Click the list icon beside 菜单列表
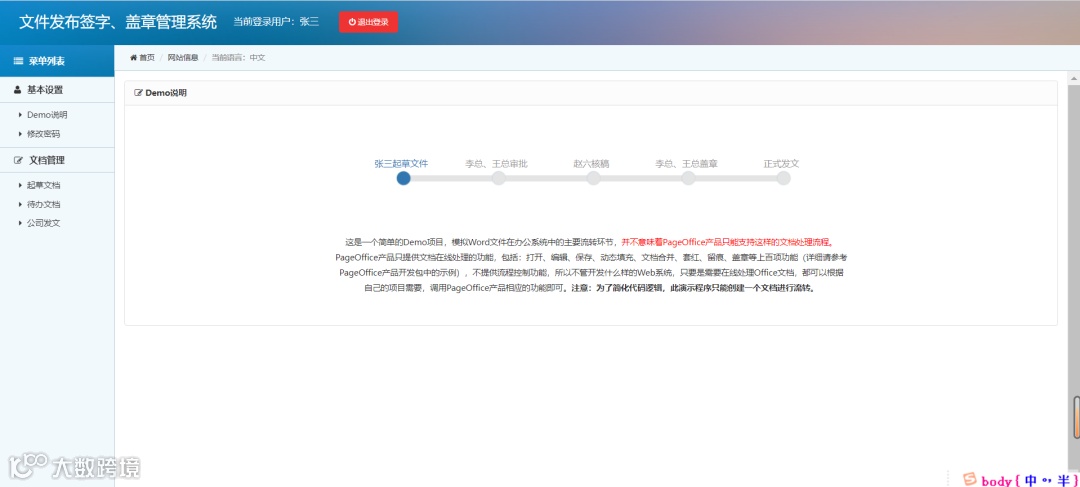This screenshot has height=487, width=1080. (x=19, y=61)
